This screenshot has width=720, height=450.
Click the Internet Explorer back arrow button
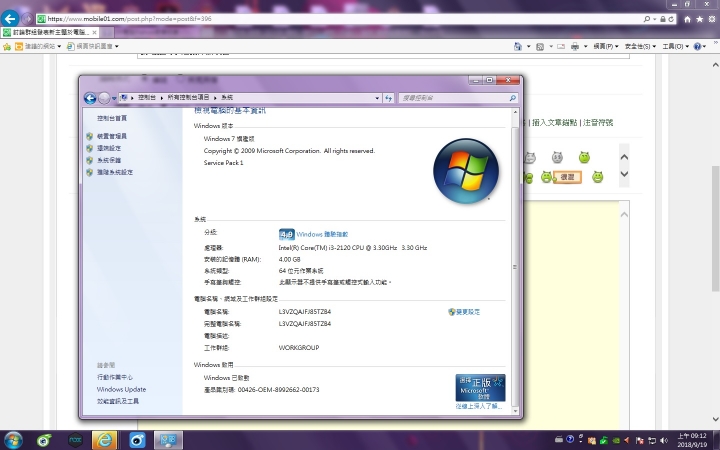click(10, 19)
